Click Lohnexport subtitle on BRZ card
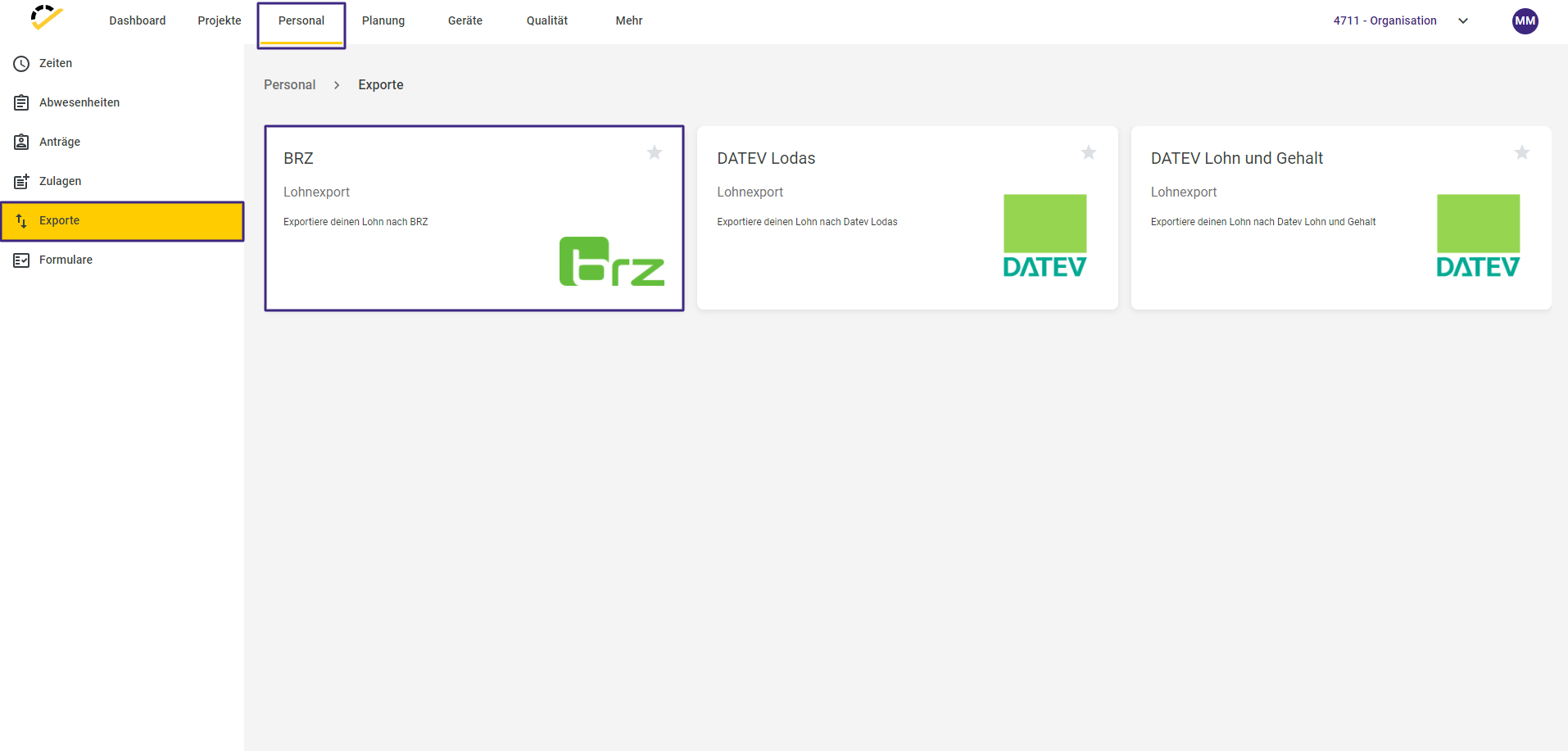Viewport: 1568px width, 751px height. pyautogui.click(x=316, y=192)
